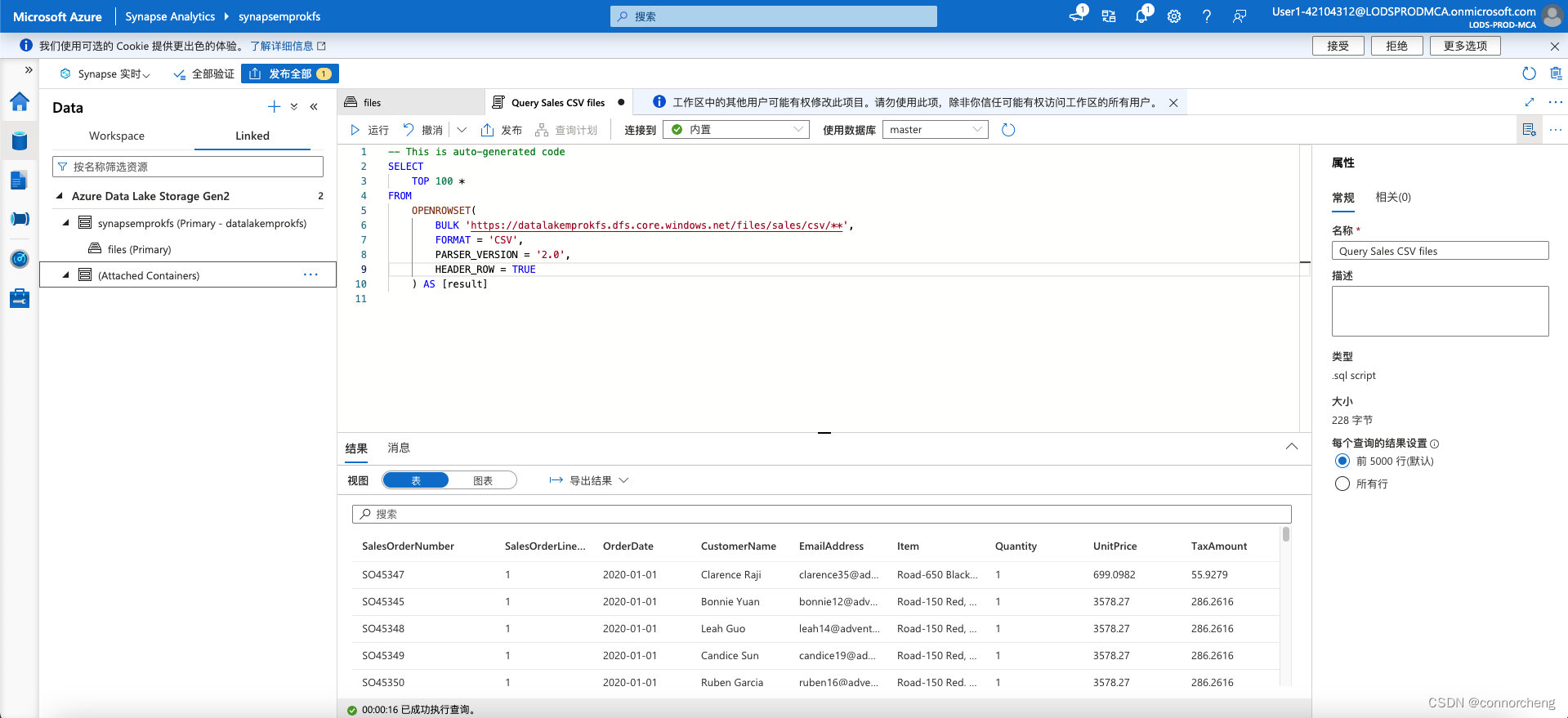Open the notifications bell icon
1568x718 pixels.
[1141, 16]
